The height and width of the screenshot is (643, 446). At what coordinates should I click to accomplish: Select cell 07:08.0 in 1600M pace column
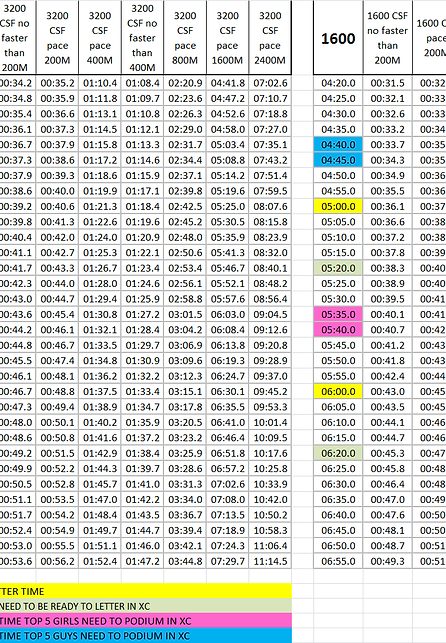[228, 499]
